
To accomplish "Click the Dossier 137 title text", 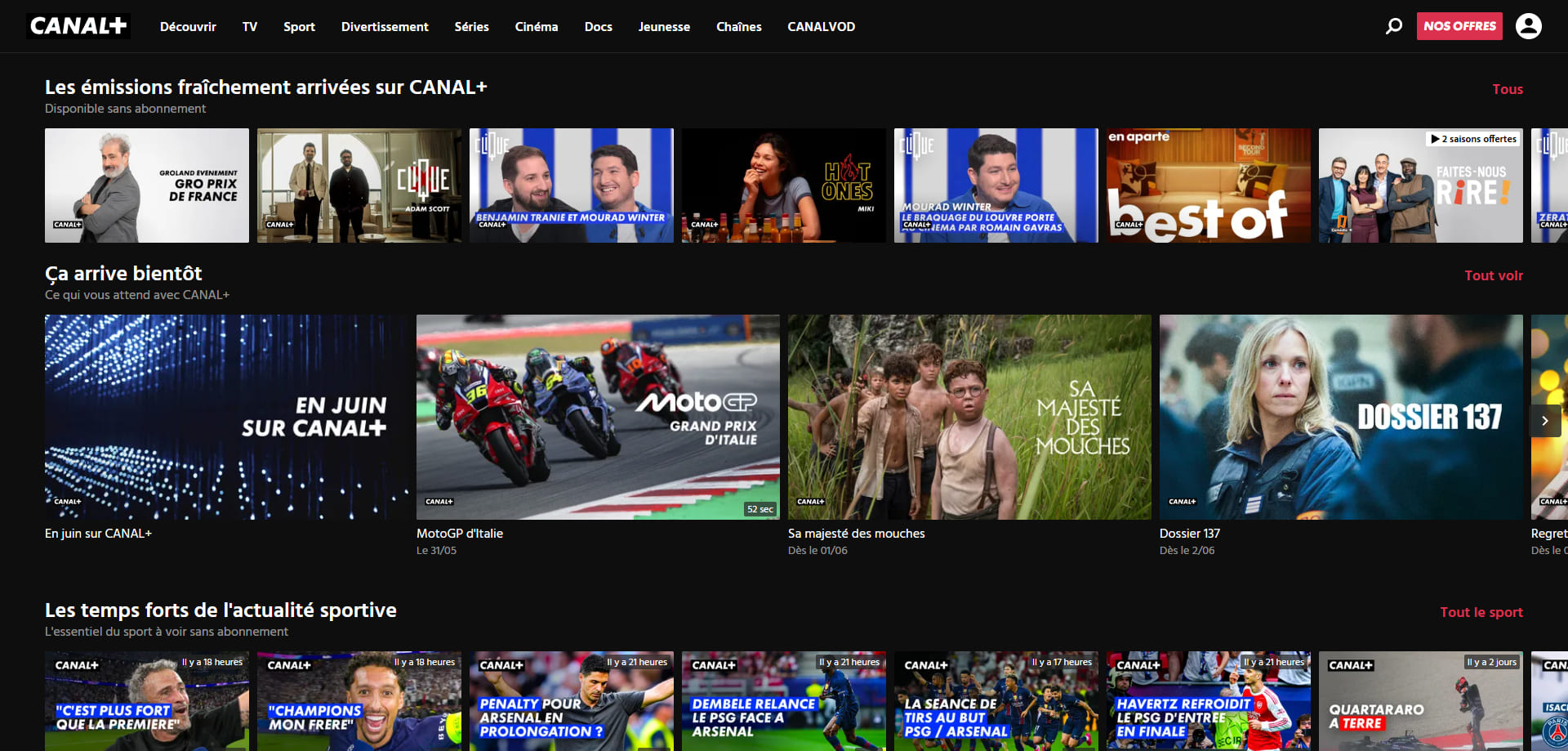I will (x=1190, y=534).
